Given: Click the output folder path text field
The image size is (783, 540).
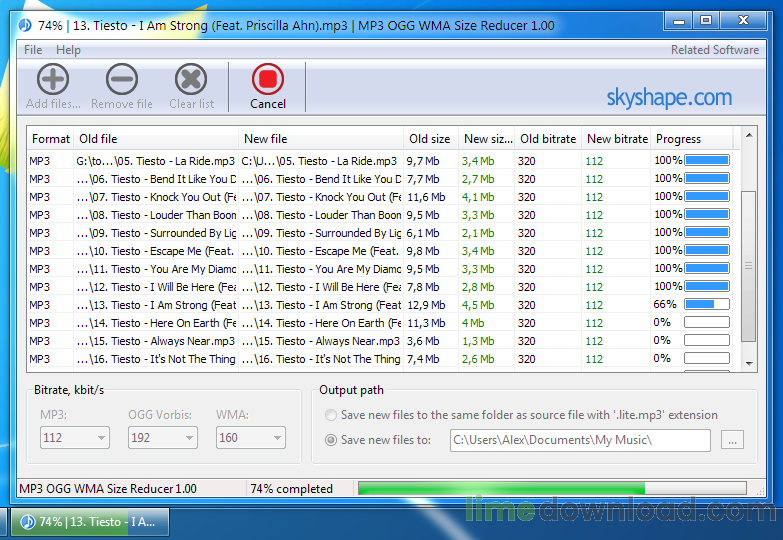Looking at the screenshot, I should pyautogui.click(x=579, y=440).
